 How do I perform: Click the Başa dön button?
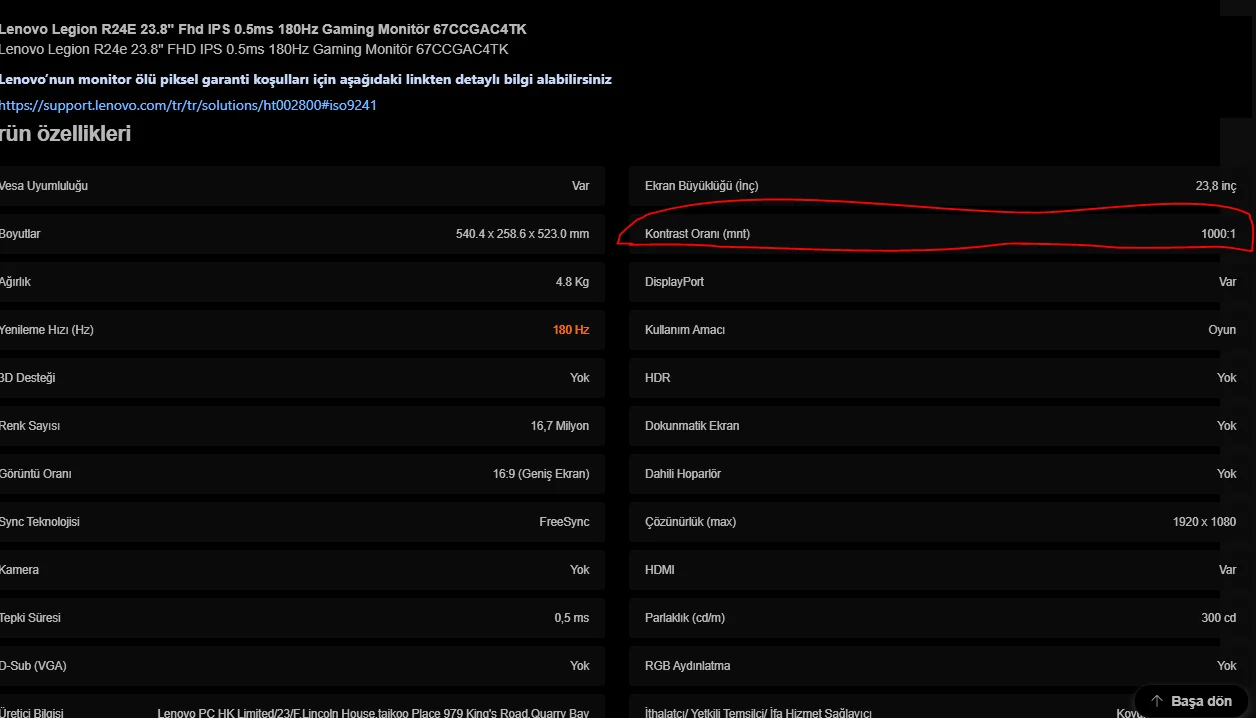[x=1191, y=701]
